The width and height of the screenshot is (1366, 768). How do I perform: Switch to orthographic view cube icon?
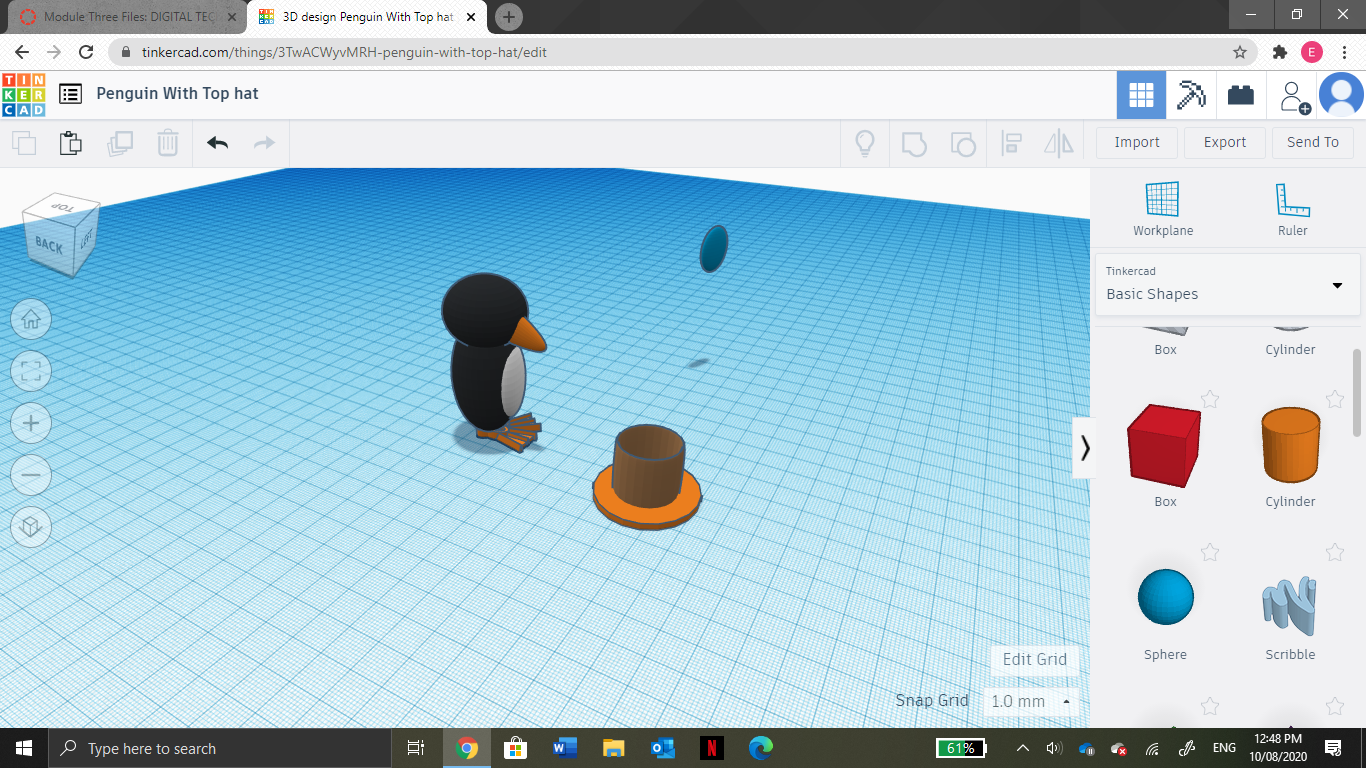31,527
